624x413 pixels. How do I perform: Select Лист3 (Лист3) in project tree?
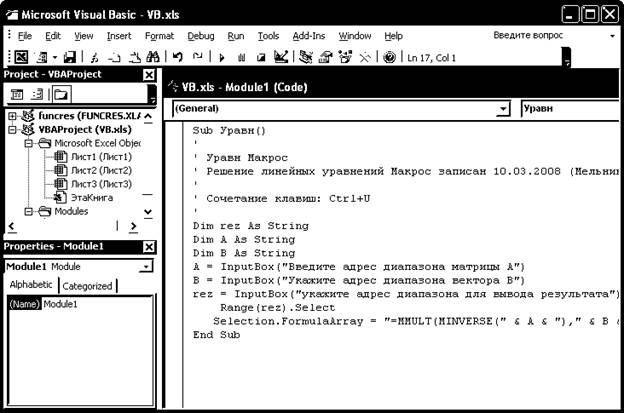101,184
